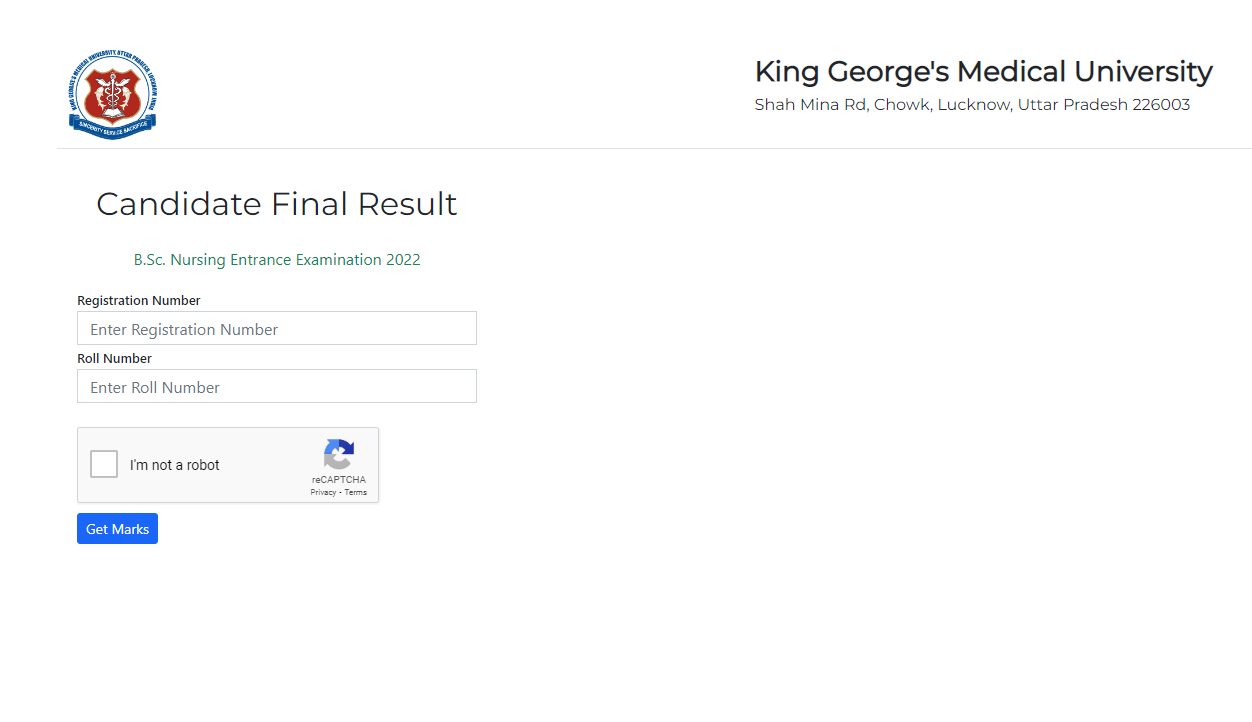This screenshot has height=722, width=1252.
Task: Click the reCAPTCHA circular arrows logo
Action: (339, 455)
